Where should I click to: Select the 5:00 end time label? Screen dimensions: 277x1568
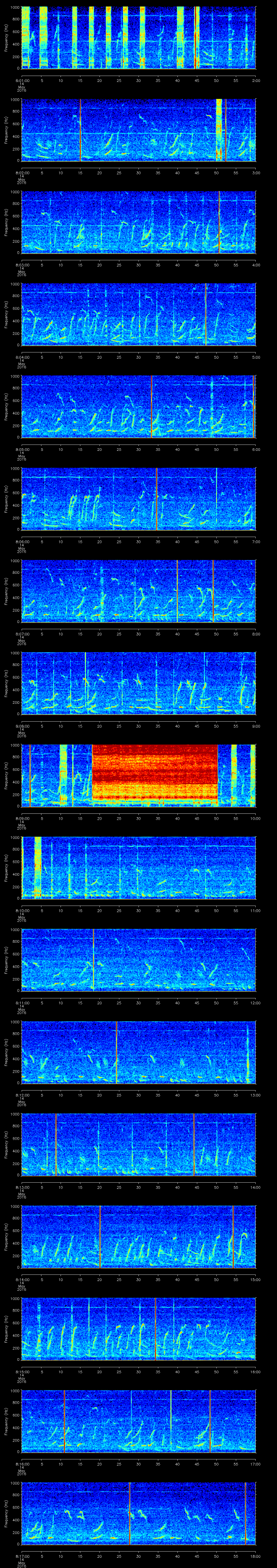coord(256,357)
